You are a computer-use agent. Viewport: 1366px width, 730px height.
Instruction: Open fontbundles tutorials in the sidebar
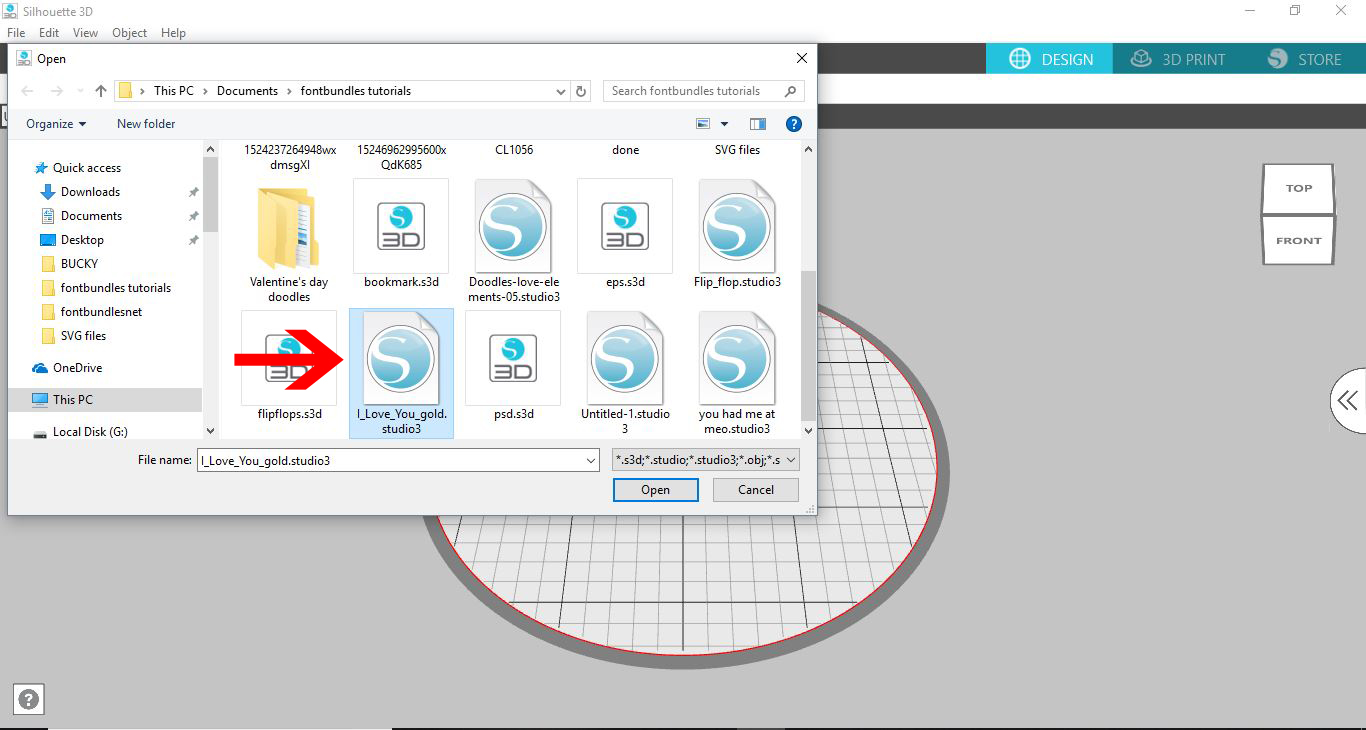(115, 288)
